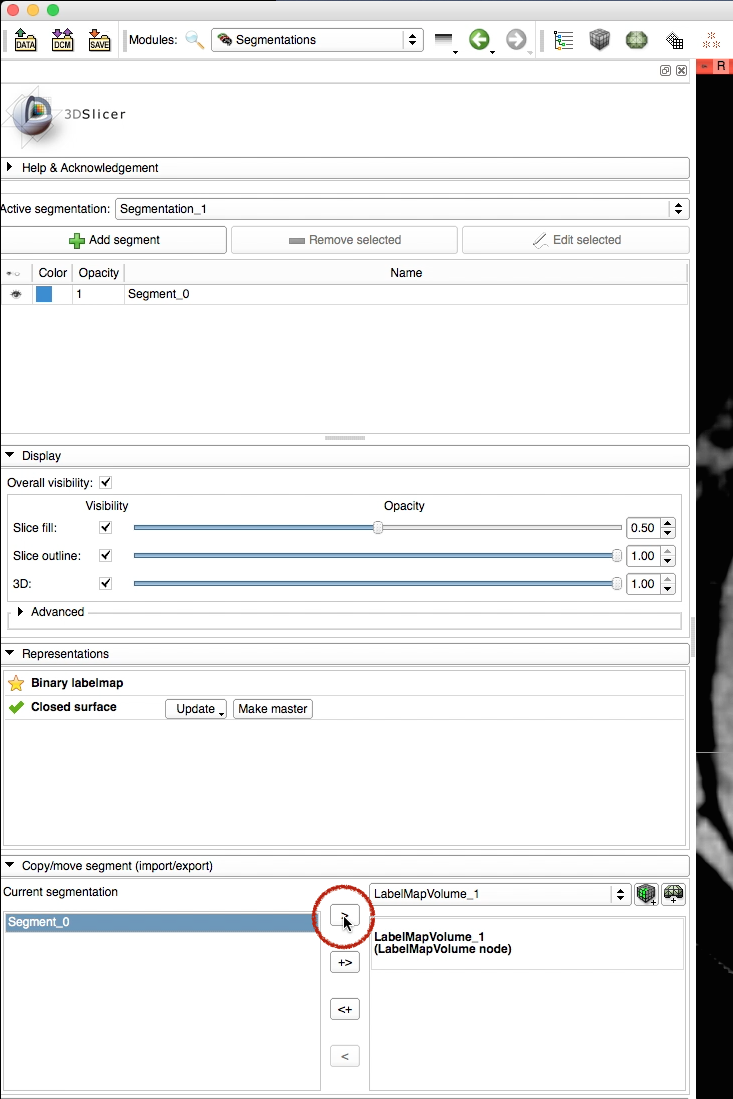Go to previous module with green back arrow
The image size is (733, 1099).
pyautogui.click(x=480, y=40)
